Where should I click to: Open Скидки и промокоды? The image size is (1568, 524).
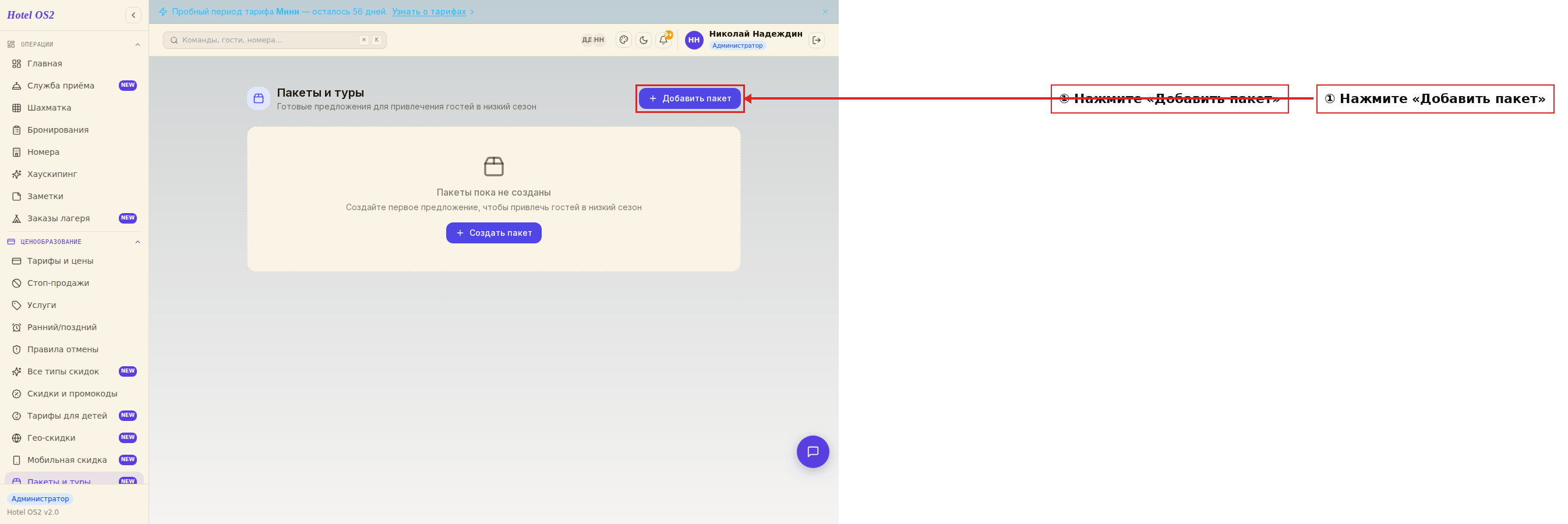(73, 394)
